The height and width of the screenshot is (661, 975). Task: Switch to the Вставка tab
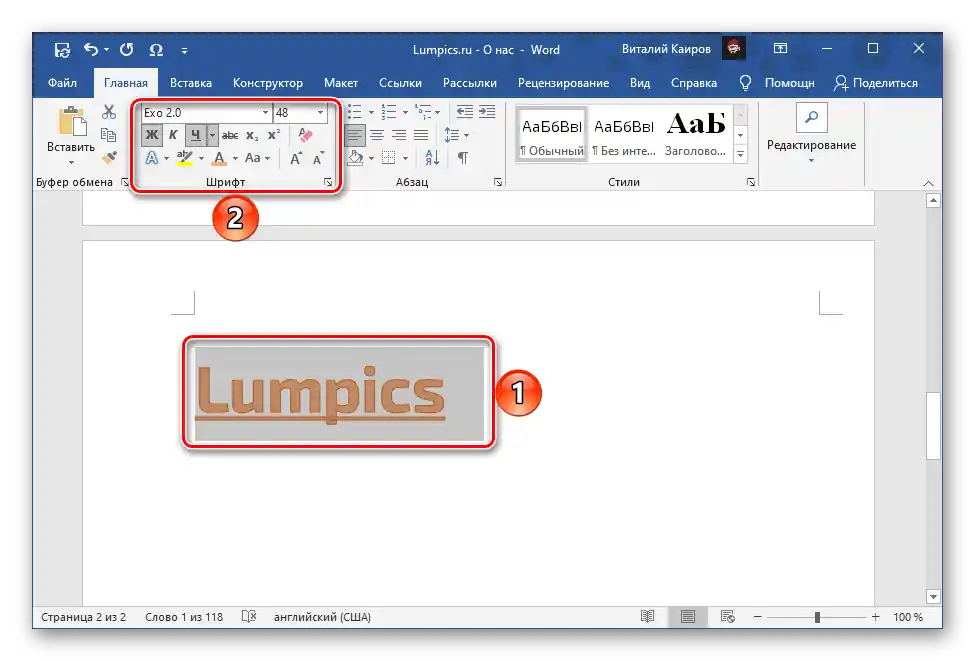click(191, 83)
